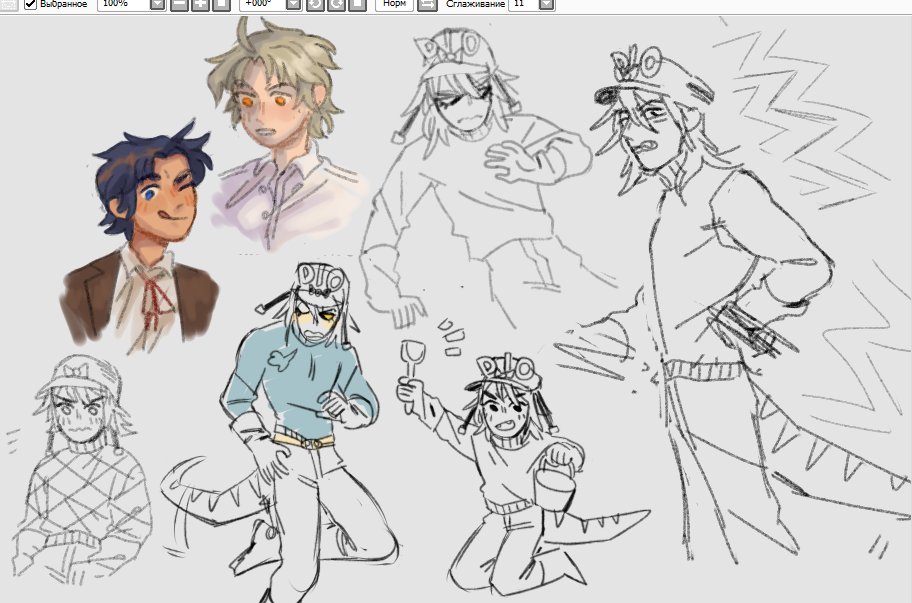Rotate canvas counterclockwise

315,5
